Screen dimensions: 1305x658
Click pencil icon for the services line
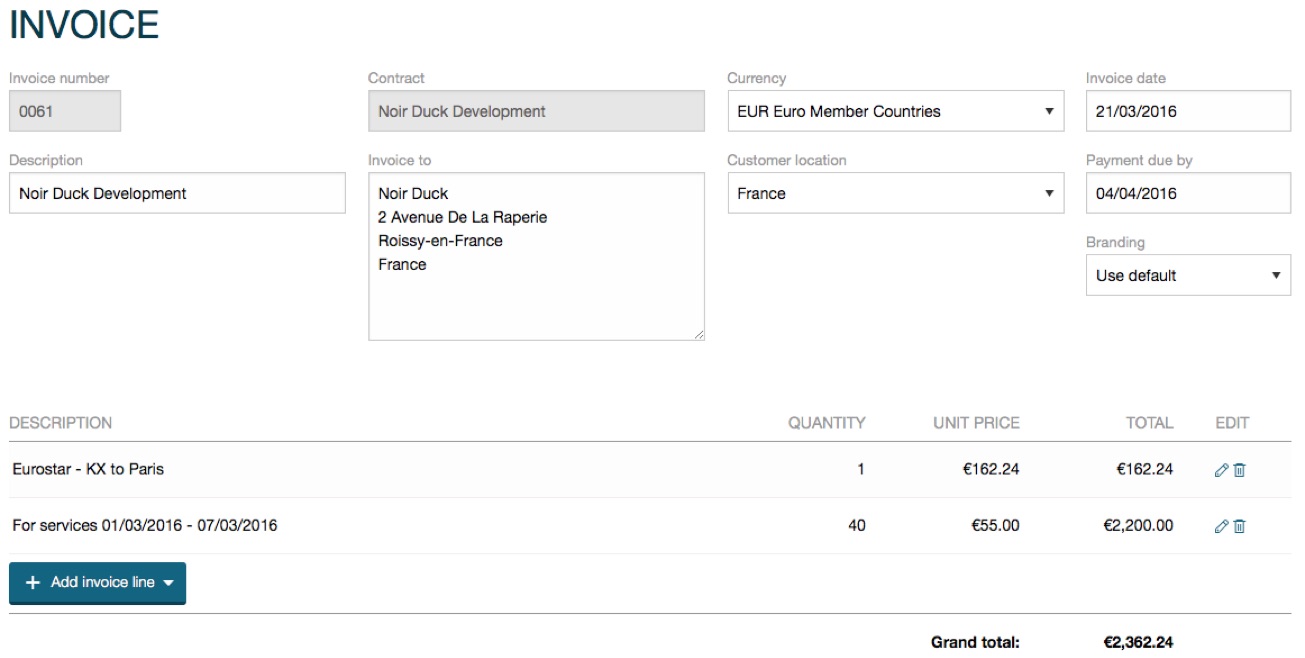click(x=1220, y=526)
